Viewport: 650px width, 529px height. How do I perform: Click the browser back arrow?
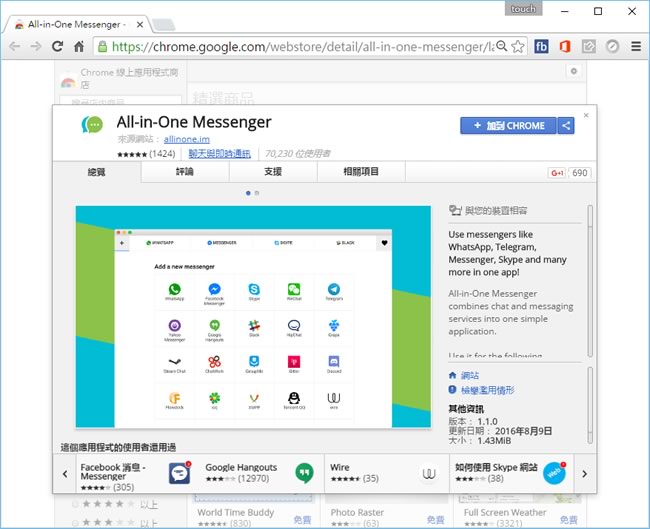pyautogui.click(x=15, y=46)
